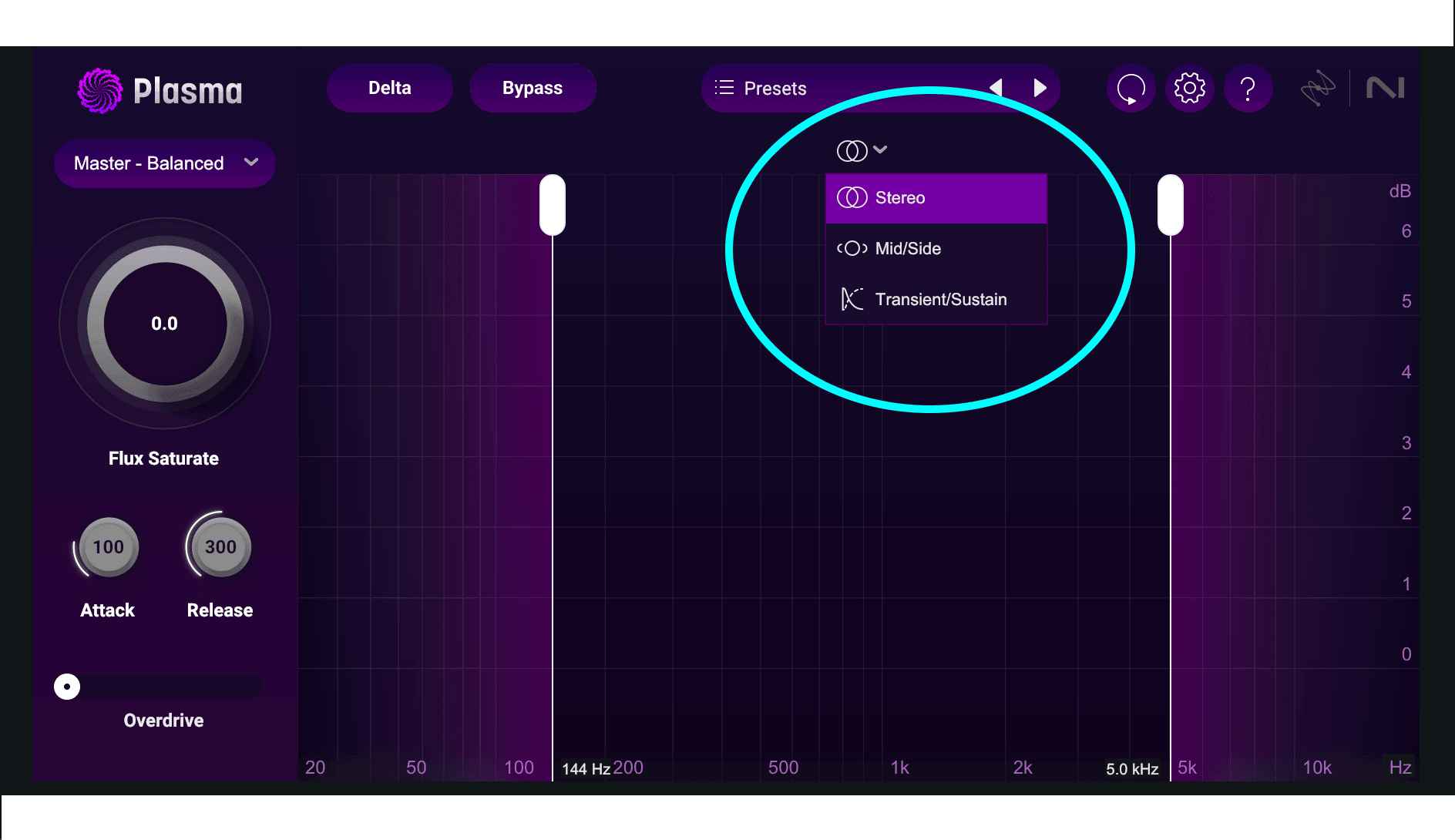Select Transient/Sustain mode
1455x840 pixels.
pos(936,299)
